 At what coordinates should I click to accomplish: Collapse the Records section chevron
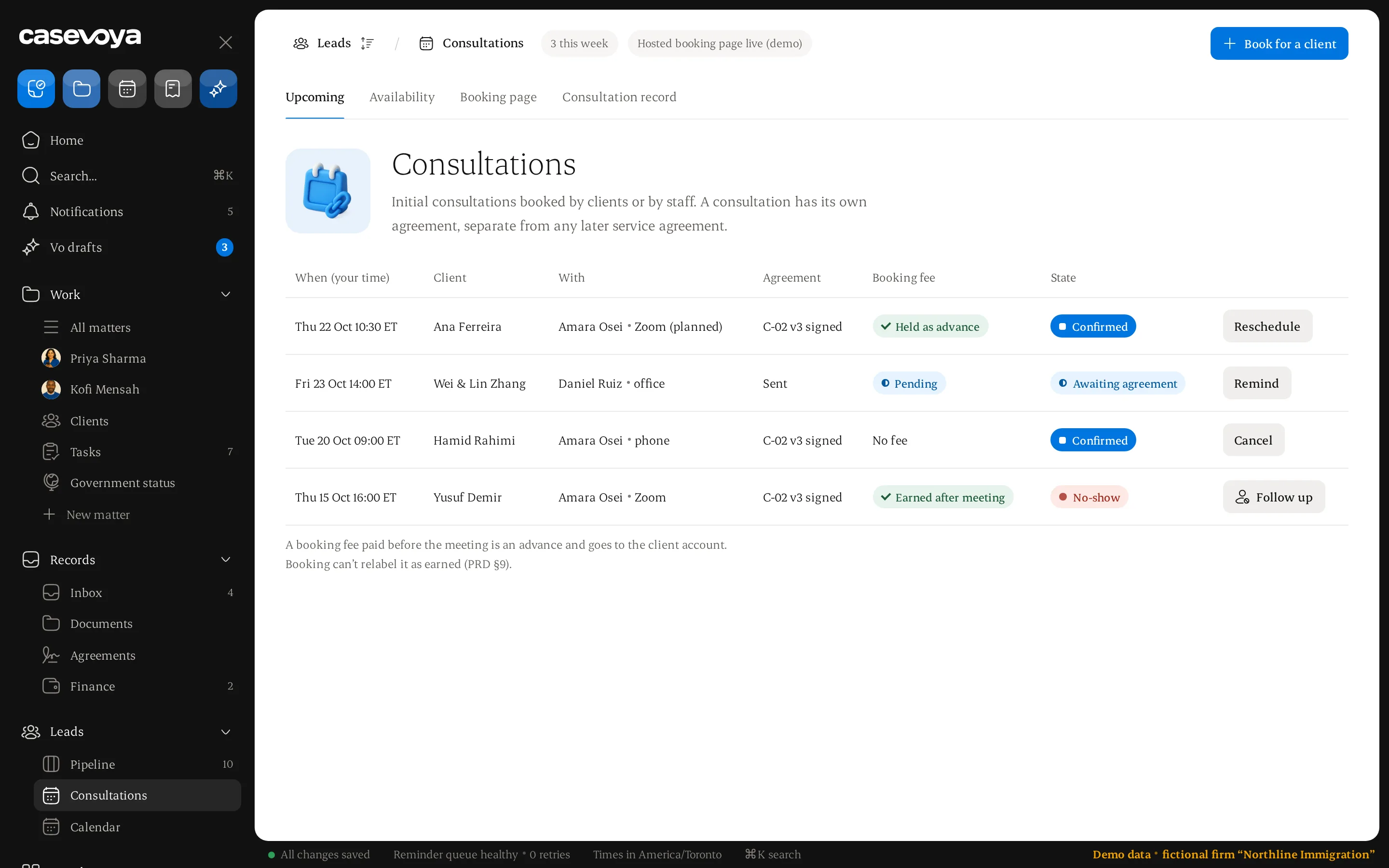click(x=226, y=560)
